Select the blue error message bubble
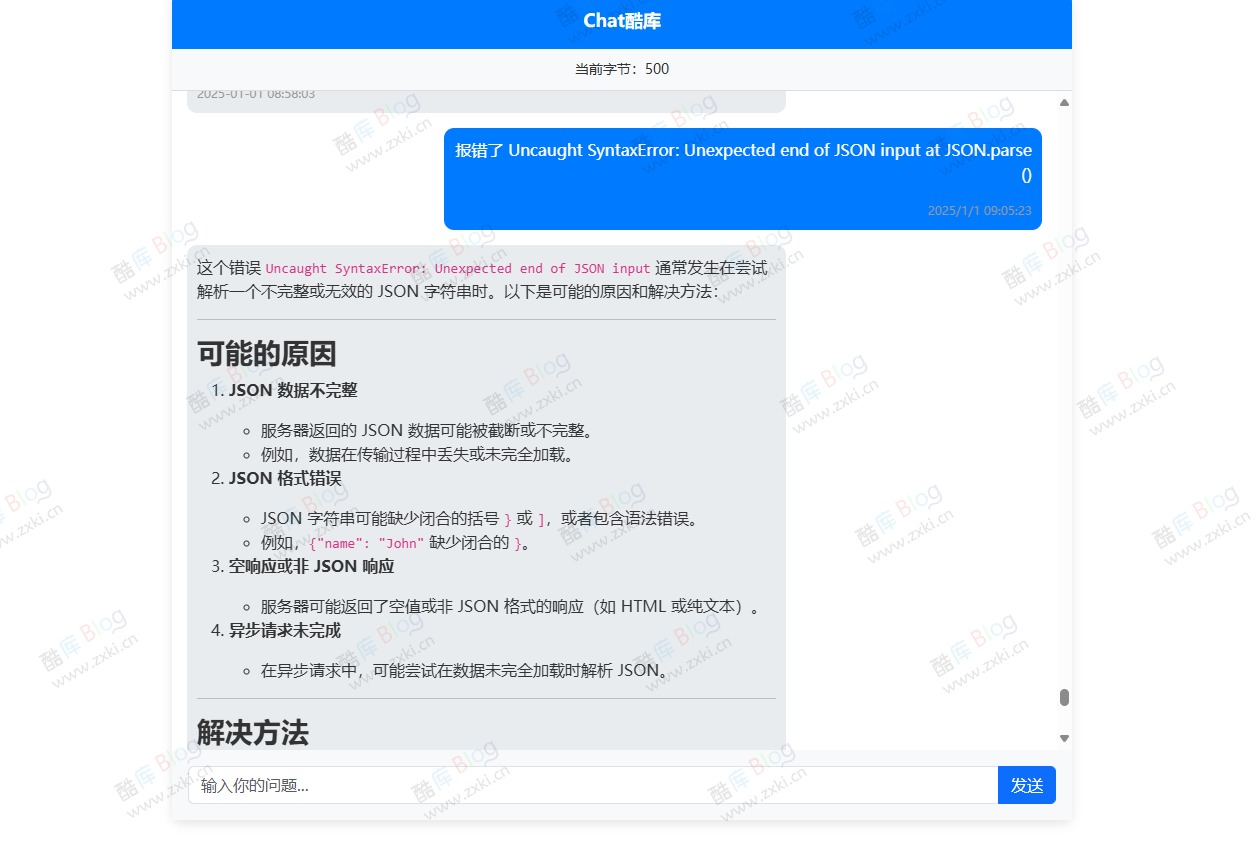The height and width of the screenshot is (856, 1256). [742, 178]
